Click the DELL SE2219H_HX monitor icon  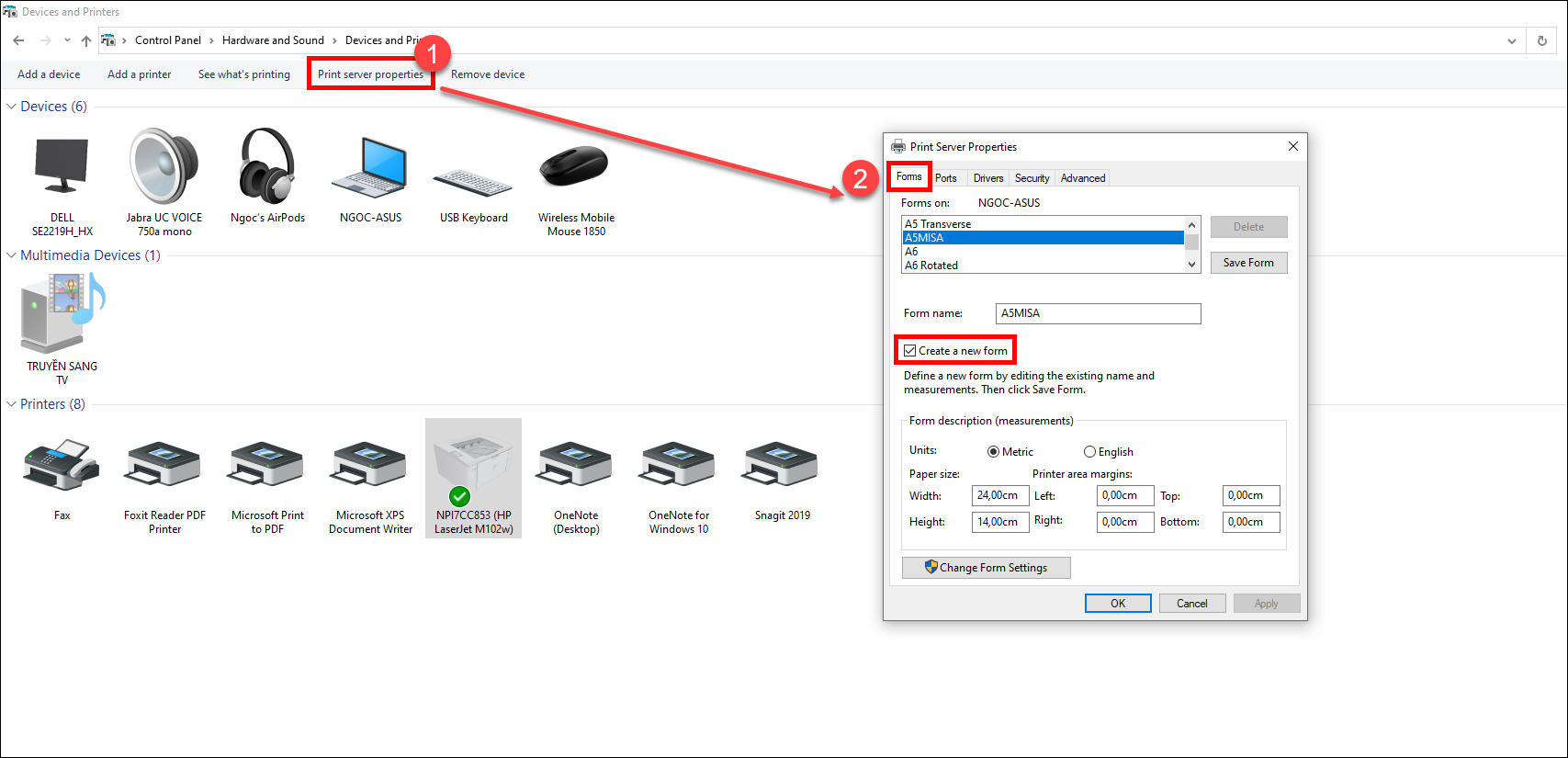pyautogui.click(x=62, y=166)
